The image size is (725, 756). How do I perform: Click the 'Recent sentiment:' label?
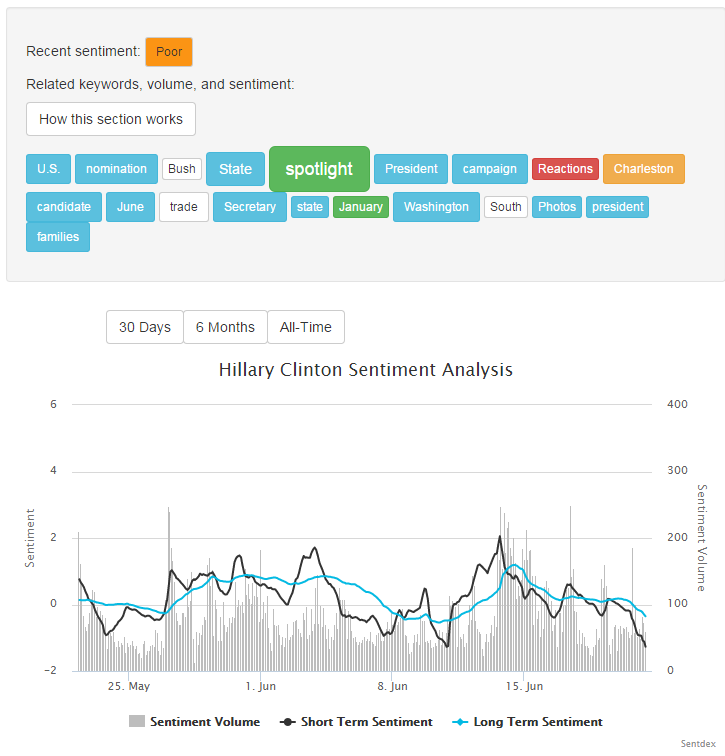(x=83, y=51)
